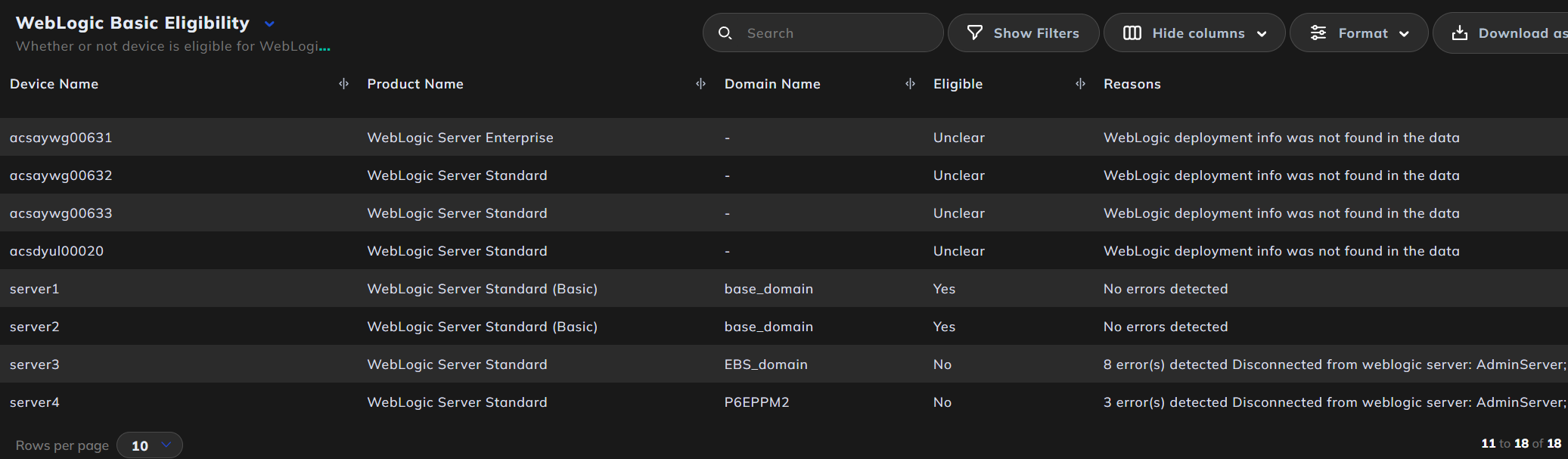Sort by Eligible column header
The image size is (1568, 459).
pyautogui.click(x=958, y=84)
